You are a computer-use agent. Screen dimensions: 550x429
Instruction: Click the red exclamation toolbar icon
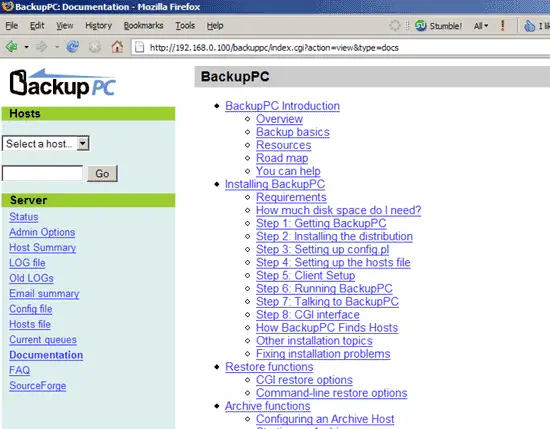tap(503, 25)
